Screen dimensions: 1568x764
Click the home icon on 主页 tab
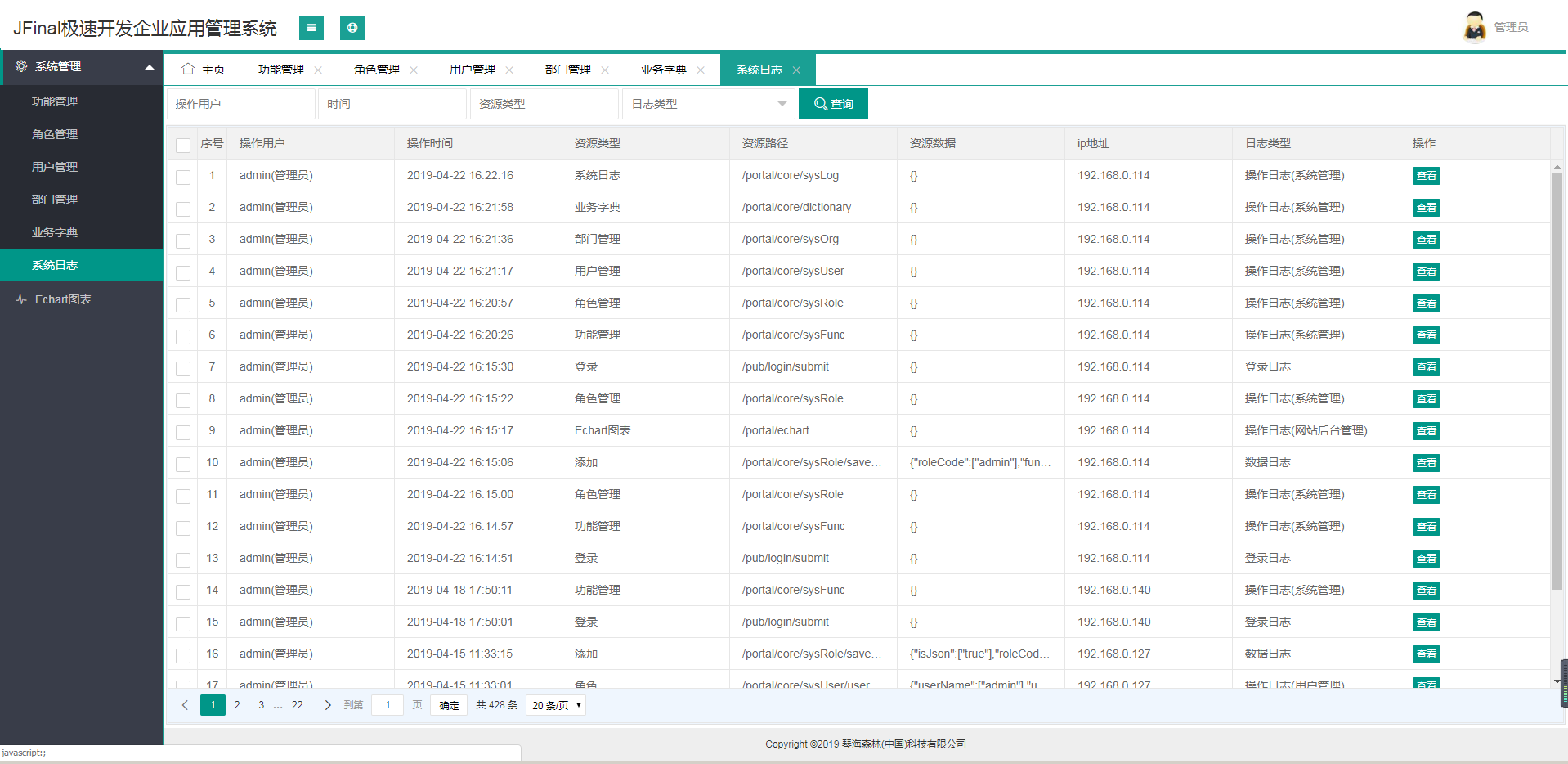(188, 69)
